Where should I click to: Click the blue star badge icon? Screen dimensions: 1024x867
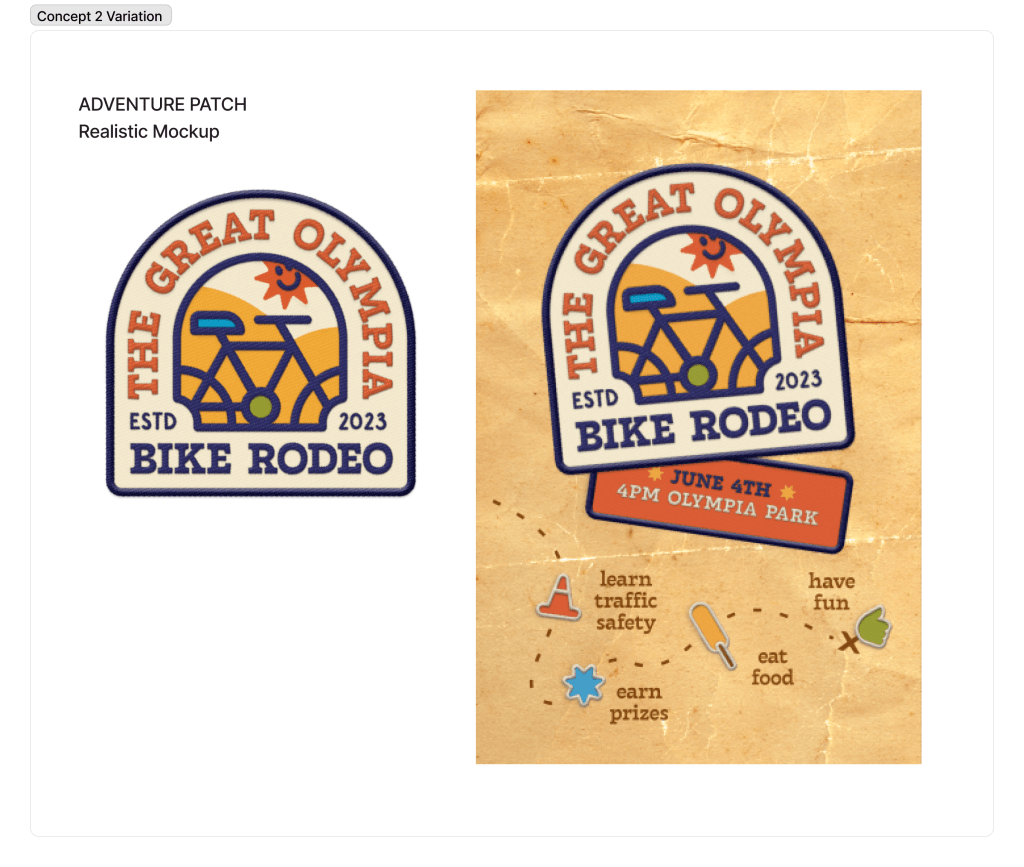pyautogui.click(x=583, y=685)
